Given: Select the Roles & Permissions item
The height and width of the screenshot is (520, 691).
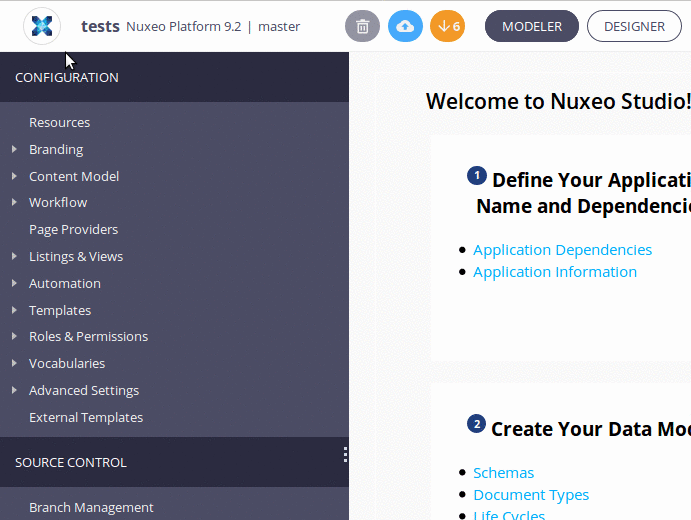Looking at the screenshot, I should [x=89, y=336].
